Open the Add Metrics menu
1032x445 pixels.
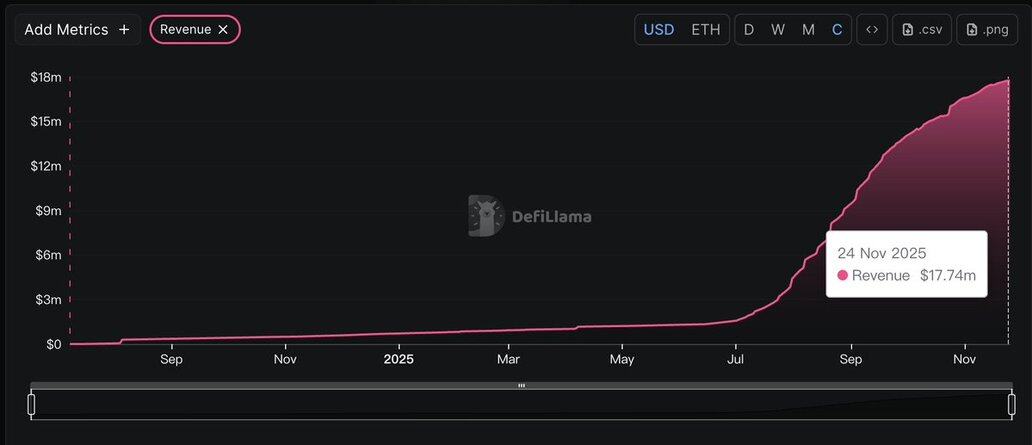point(66,30)
